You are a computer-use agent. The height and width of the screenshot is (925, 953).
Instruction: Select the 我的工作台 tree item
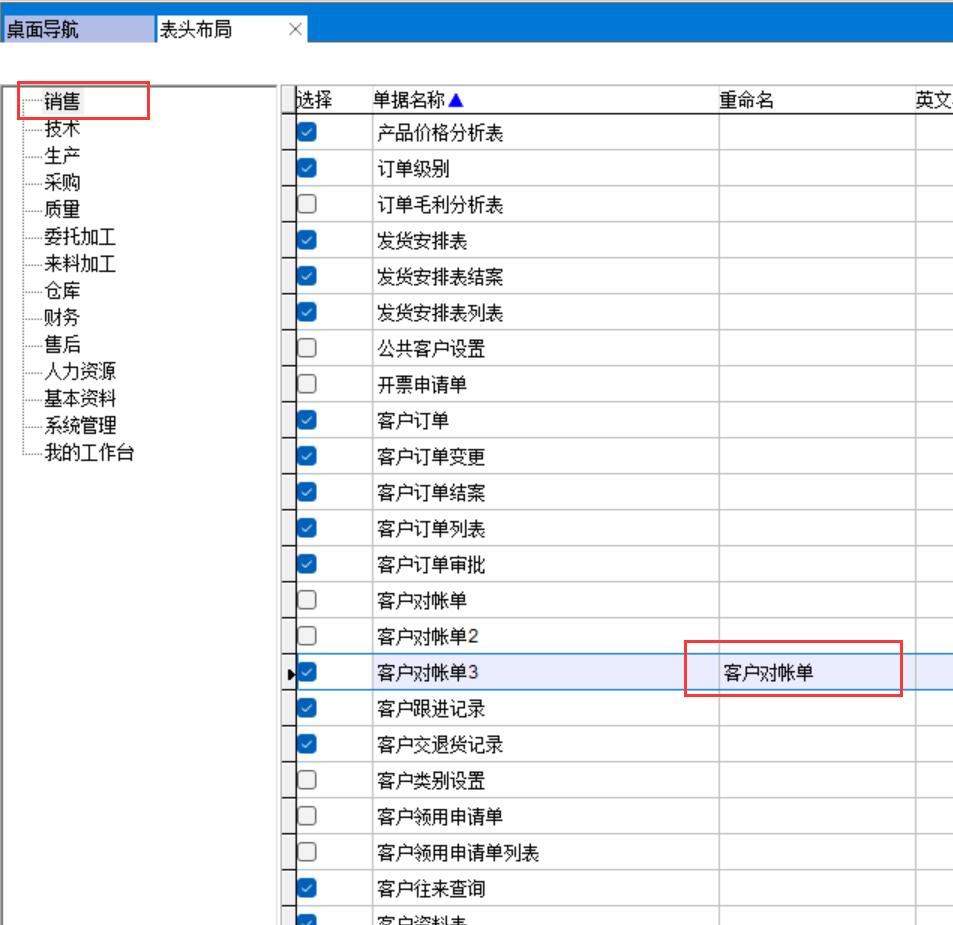89,453
